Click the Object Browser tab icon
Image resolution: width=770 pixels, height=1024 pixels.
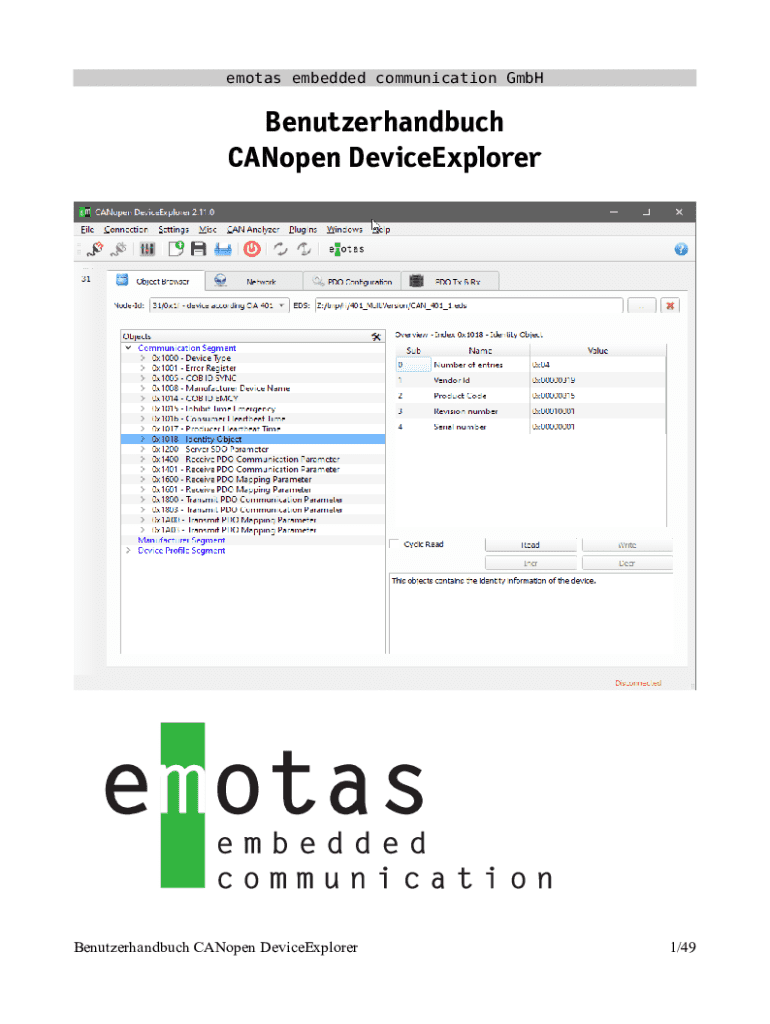[122, 280]
